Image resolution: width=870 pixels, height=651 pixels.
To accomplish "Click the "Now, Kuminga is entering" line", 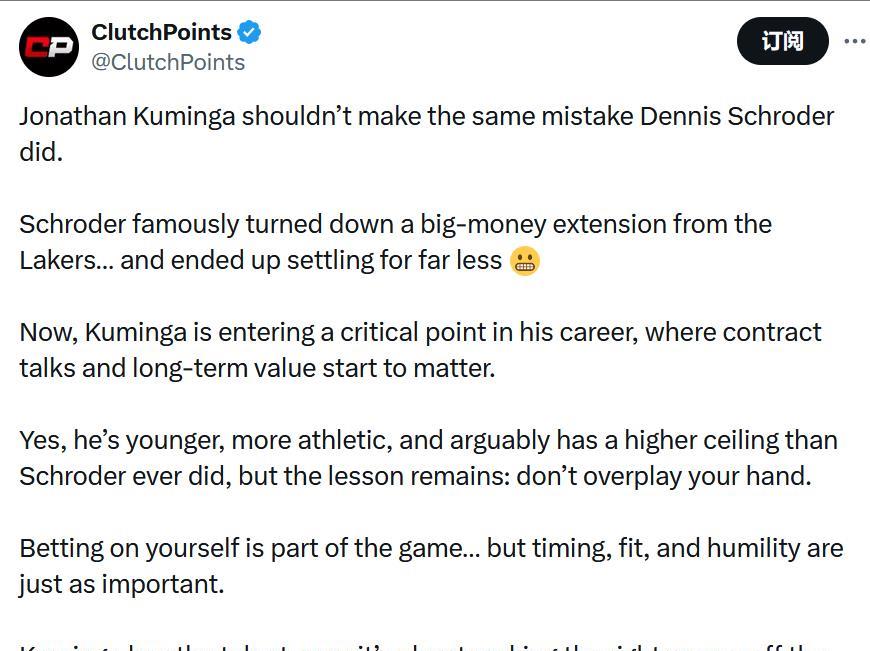I will (x=420, y=332).
